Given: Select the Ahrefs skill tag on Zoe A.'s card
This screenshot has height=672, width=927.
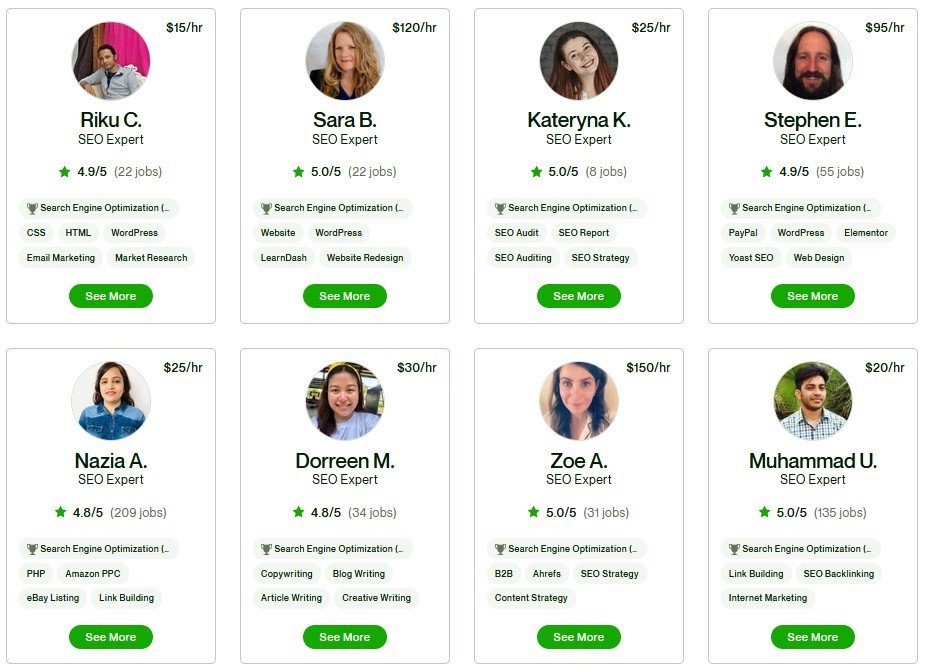Looking at the screenshot, I should [547, 574].
